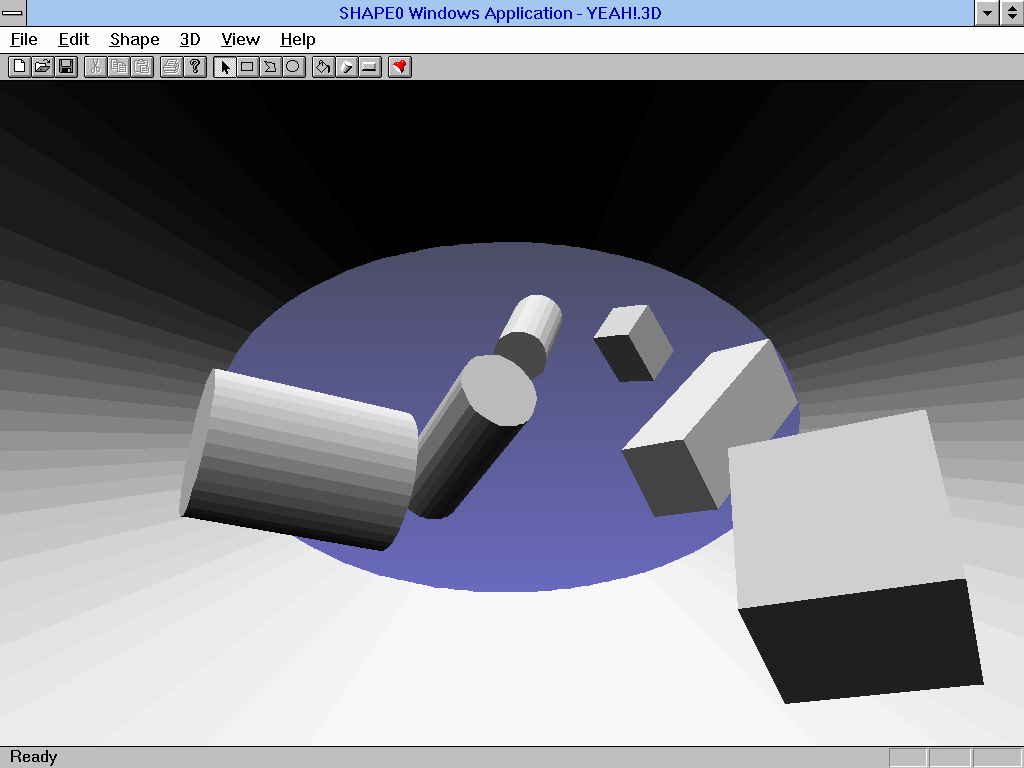Click the paint bucket fill icon
The image size is (1024, 768).
point(323,67)
